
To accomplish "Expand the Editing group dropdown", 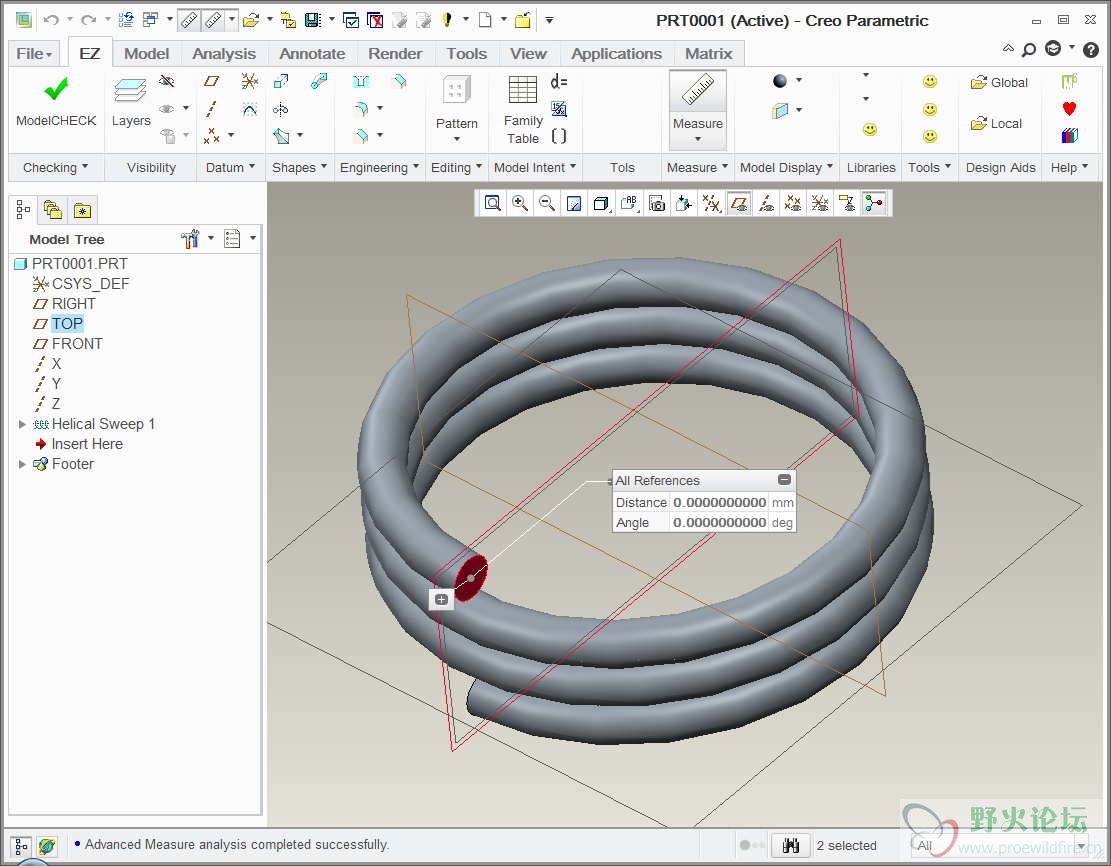I will [456, 167].
